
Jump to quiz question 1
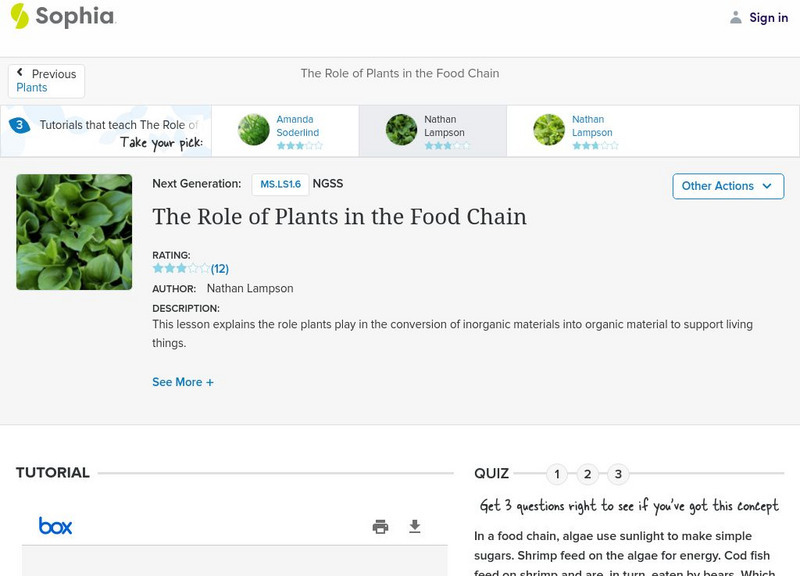[557, 474]
